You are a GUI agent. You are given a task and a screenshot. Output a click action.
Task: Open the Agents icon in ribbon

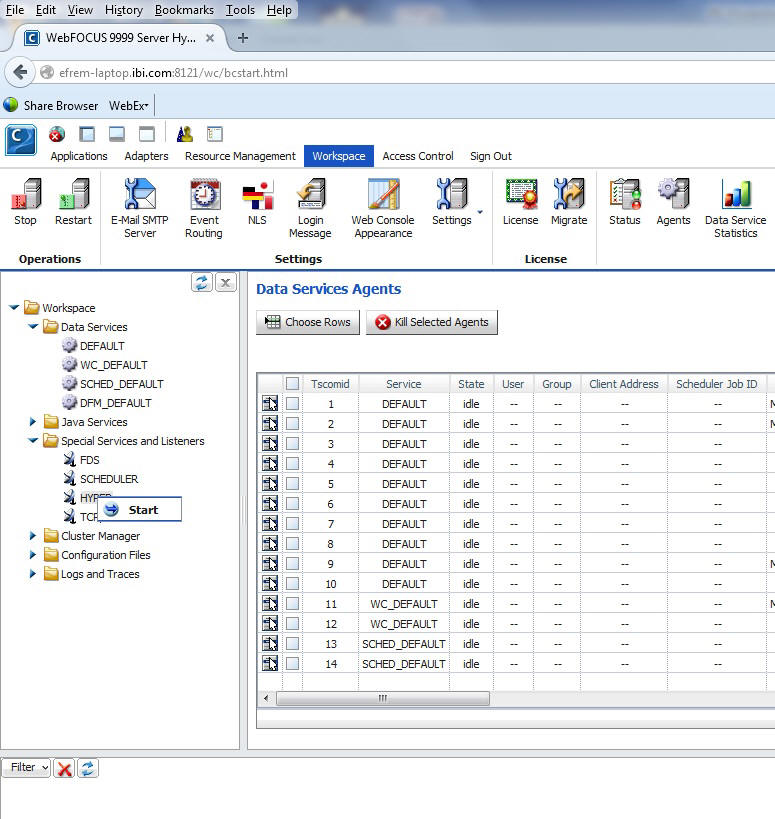pyautogui.click(x=674, y=194)
